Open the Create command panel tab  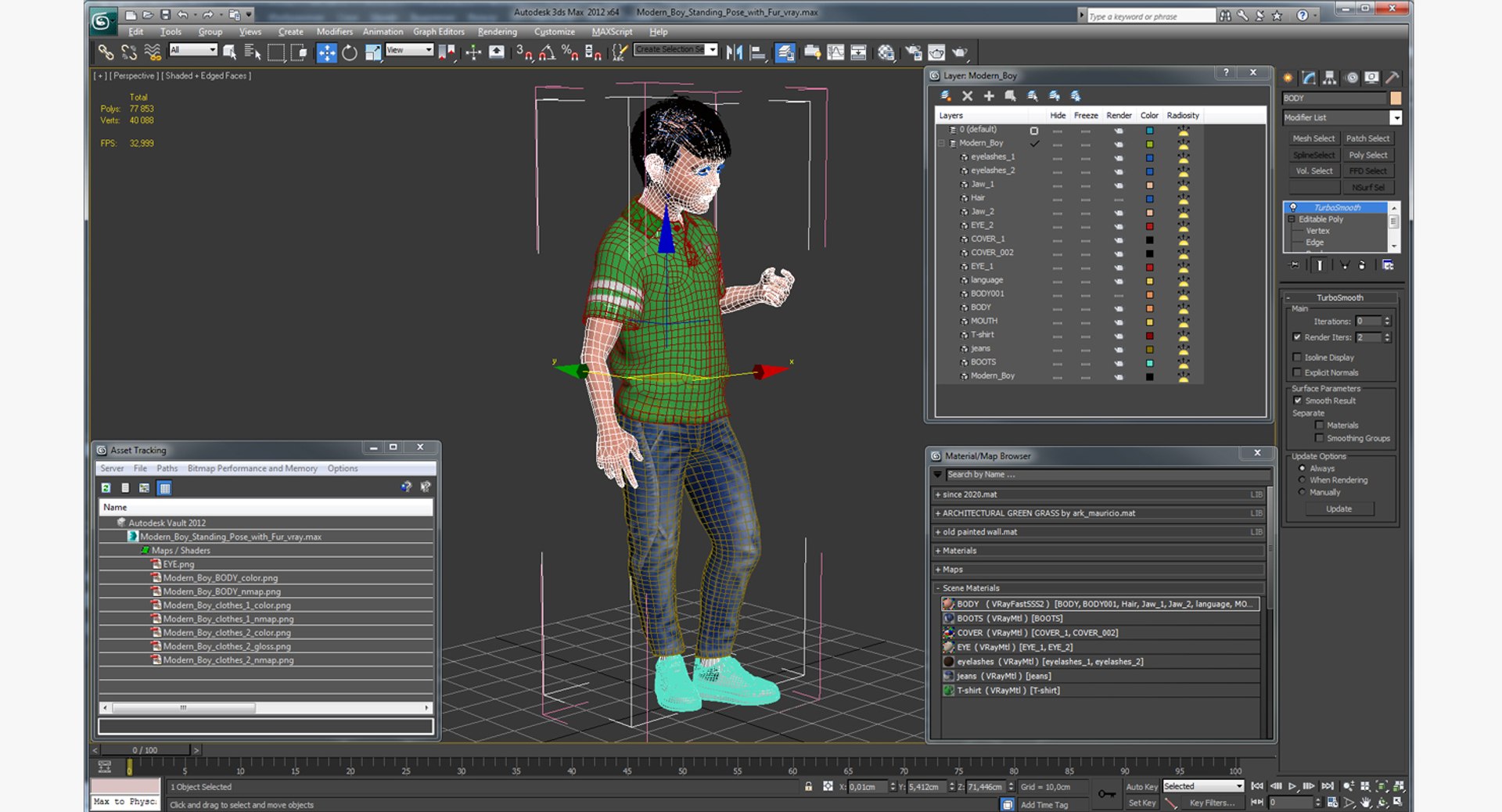1288,77
